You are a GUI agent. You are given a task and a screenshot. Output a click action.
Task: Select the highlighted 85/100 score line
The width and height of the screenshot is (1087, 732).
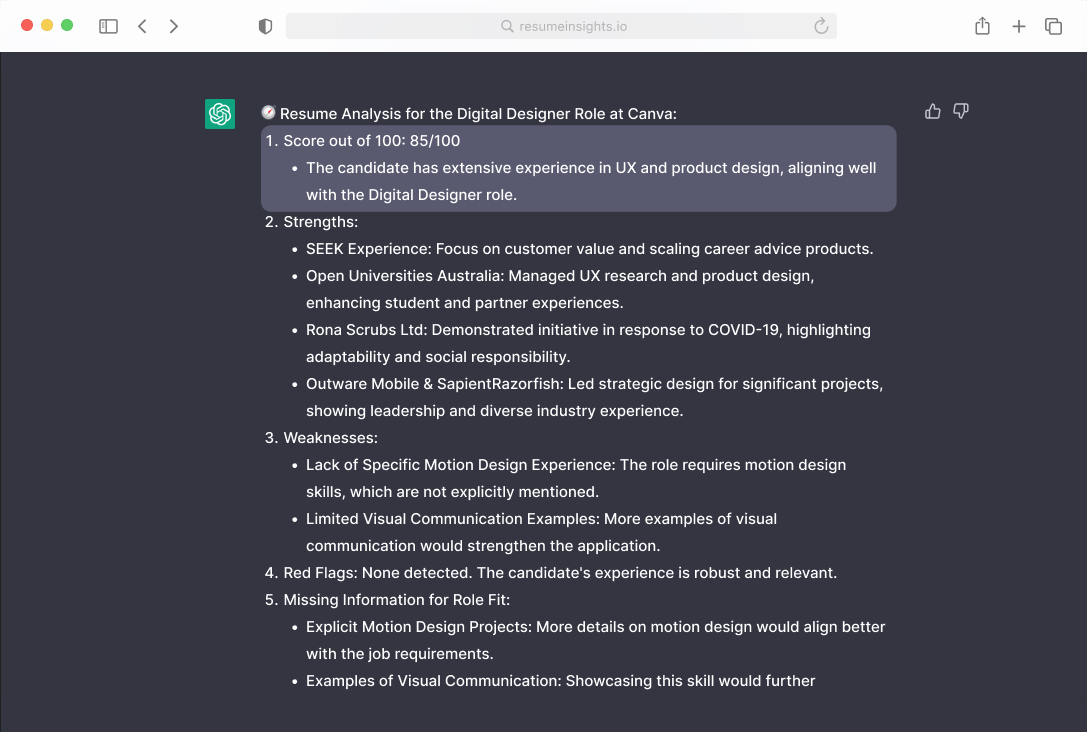tap(372, 141)
